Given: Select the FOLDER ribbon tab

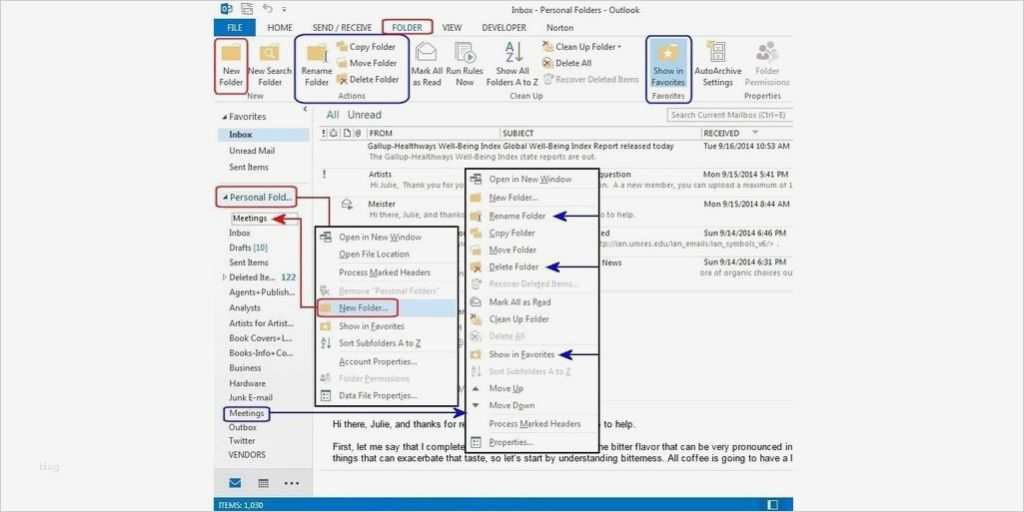Looking at the screenshot, I should [408, 27].
